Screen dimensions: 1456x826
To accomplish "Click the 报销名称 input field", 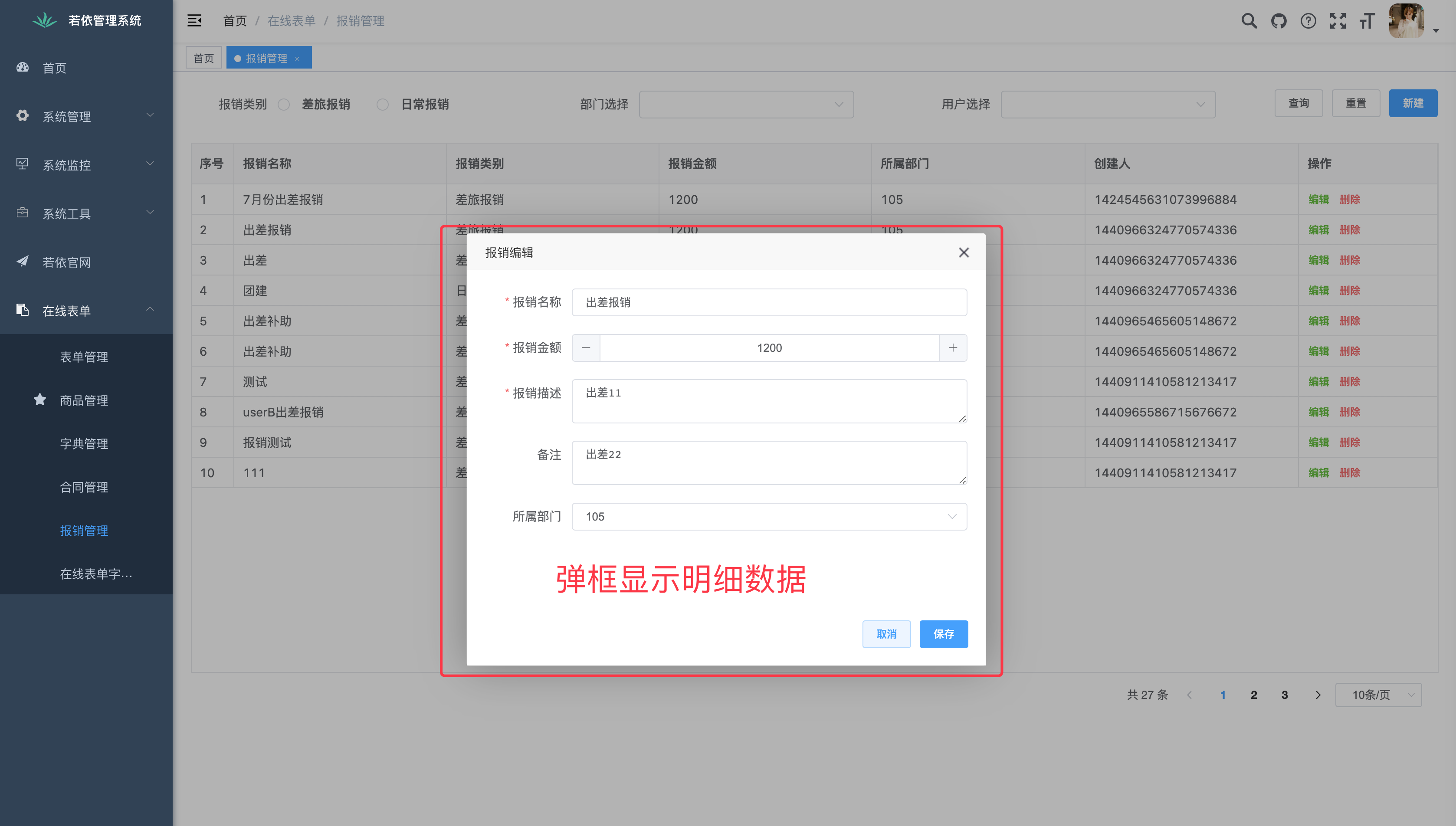I will 768,302.
